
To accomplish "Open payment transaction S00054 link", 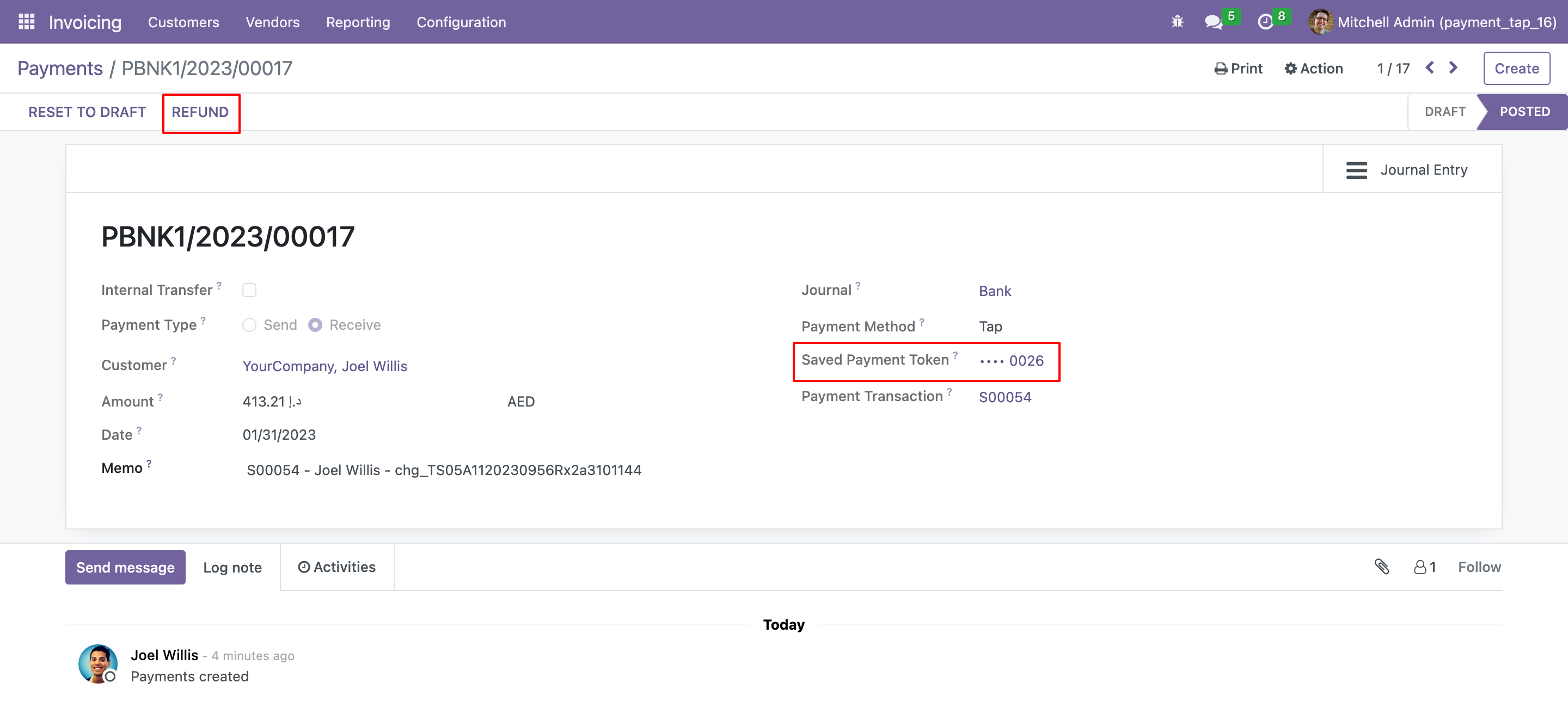I will click(x=1005, y=397).
